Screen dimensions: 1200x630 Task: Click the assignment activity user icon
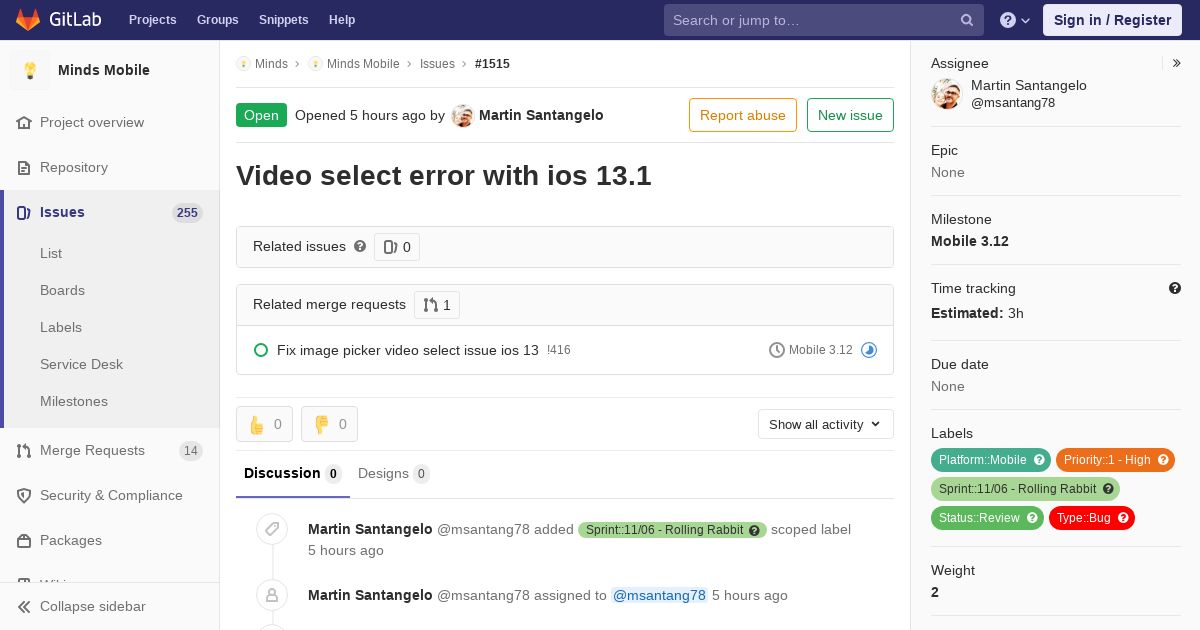point(272,596)
